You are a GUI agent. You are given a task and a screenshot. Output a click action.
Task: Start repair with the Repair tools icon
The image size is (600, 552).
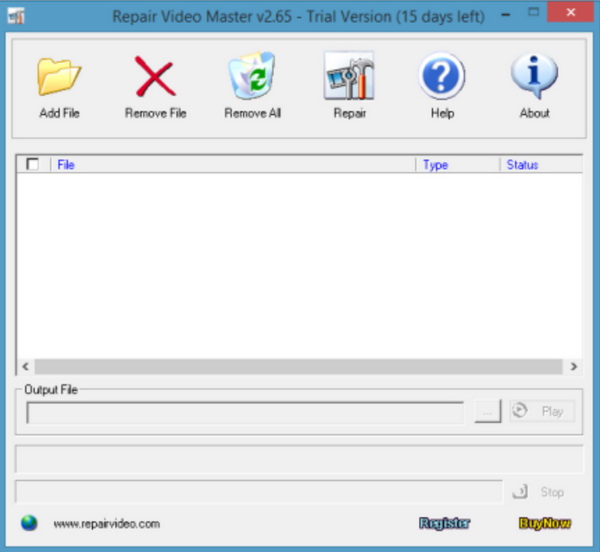[x=349, y=75]
